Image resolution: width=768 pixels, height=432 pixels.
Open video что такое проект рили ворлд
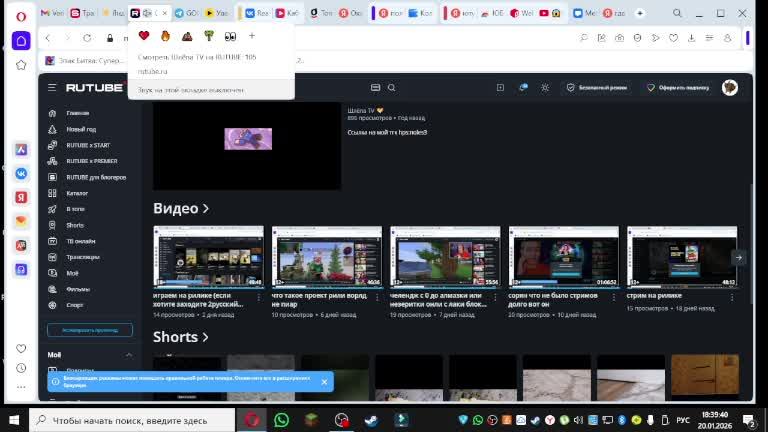coord(327,256)
